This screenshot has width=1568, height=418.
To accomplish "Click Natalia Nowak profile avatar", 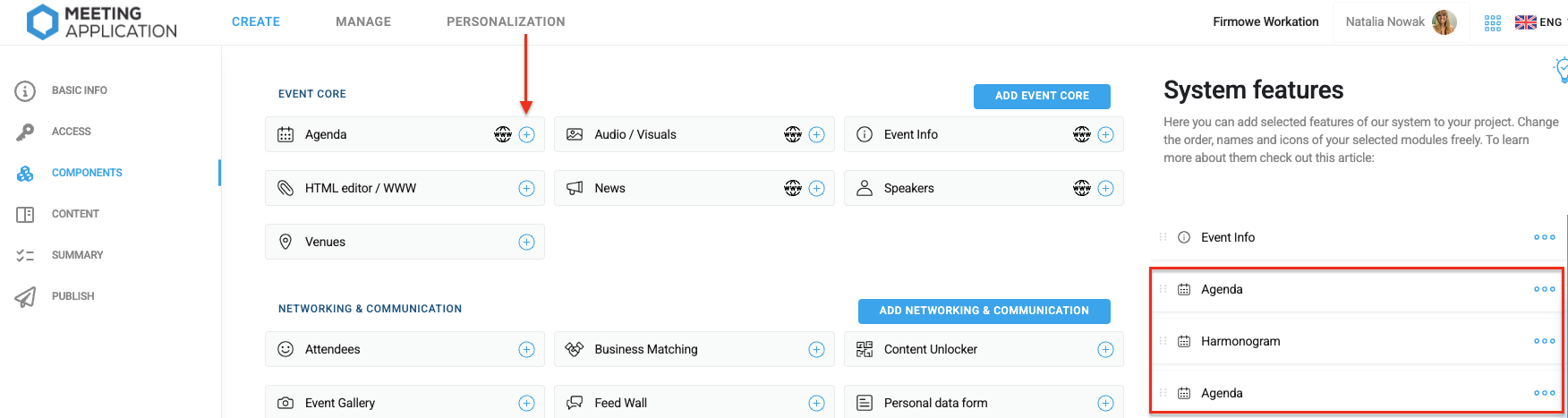I will point(1444,21).
